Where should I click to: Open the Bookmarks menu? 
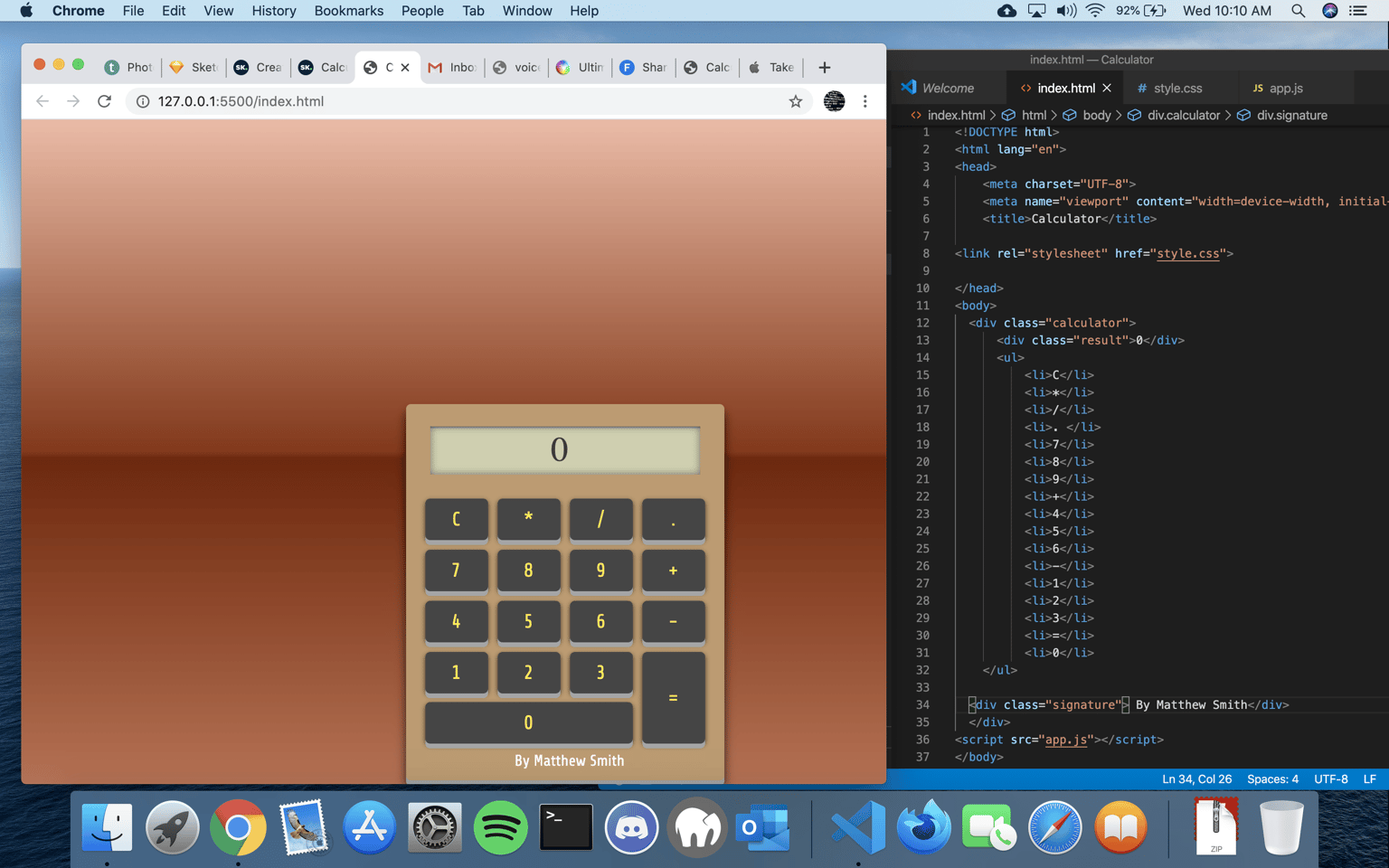[x=349, y=11]
